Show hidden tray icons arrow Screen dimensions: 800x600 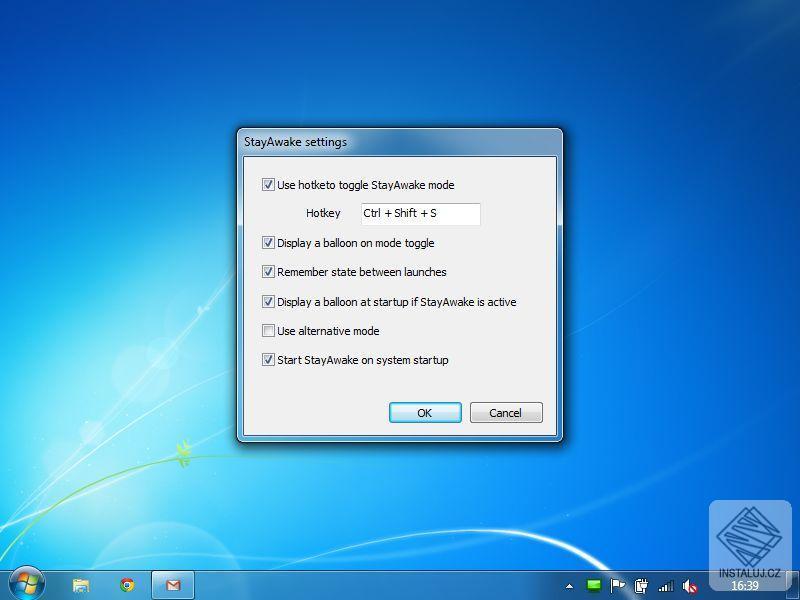pos(569,587)
